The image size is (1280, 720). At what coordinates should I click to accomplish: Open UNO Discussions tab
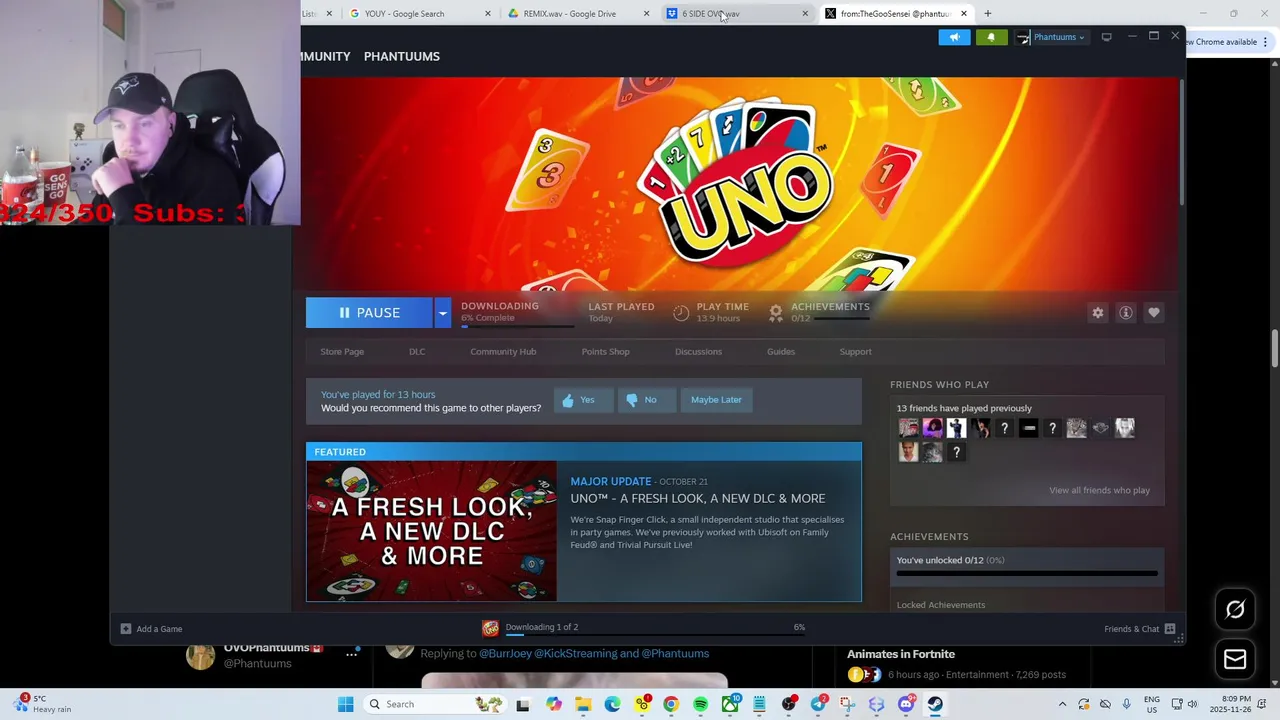698,352
